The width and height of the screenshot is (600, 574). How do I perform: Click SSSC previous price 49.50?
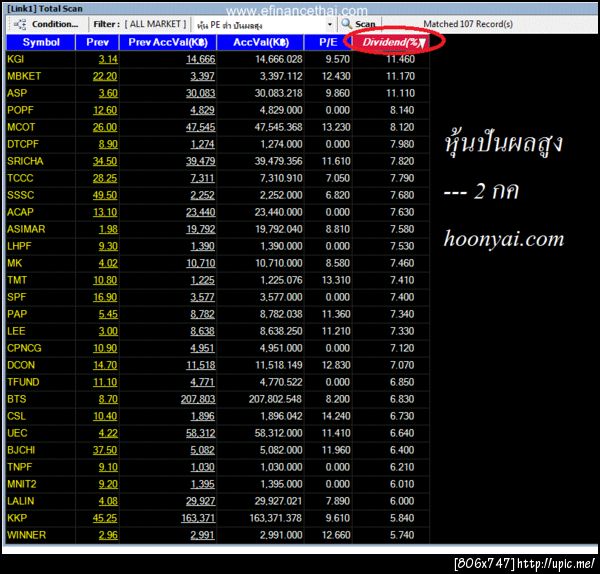click(x=105, y=195)
